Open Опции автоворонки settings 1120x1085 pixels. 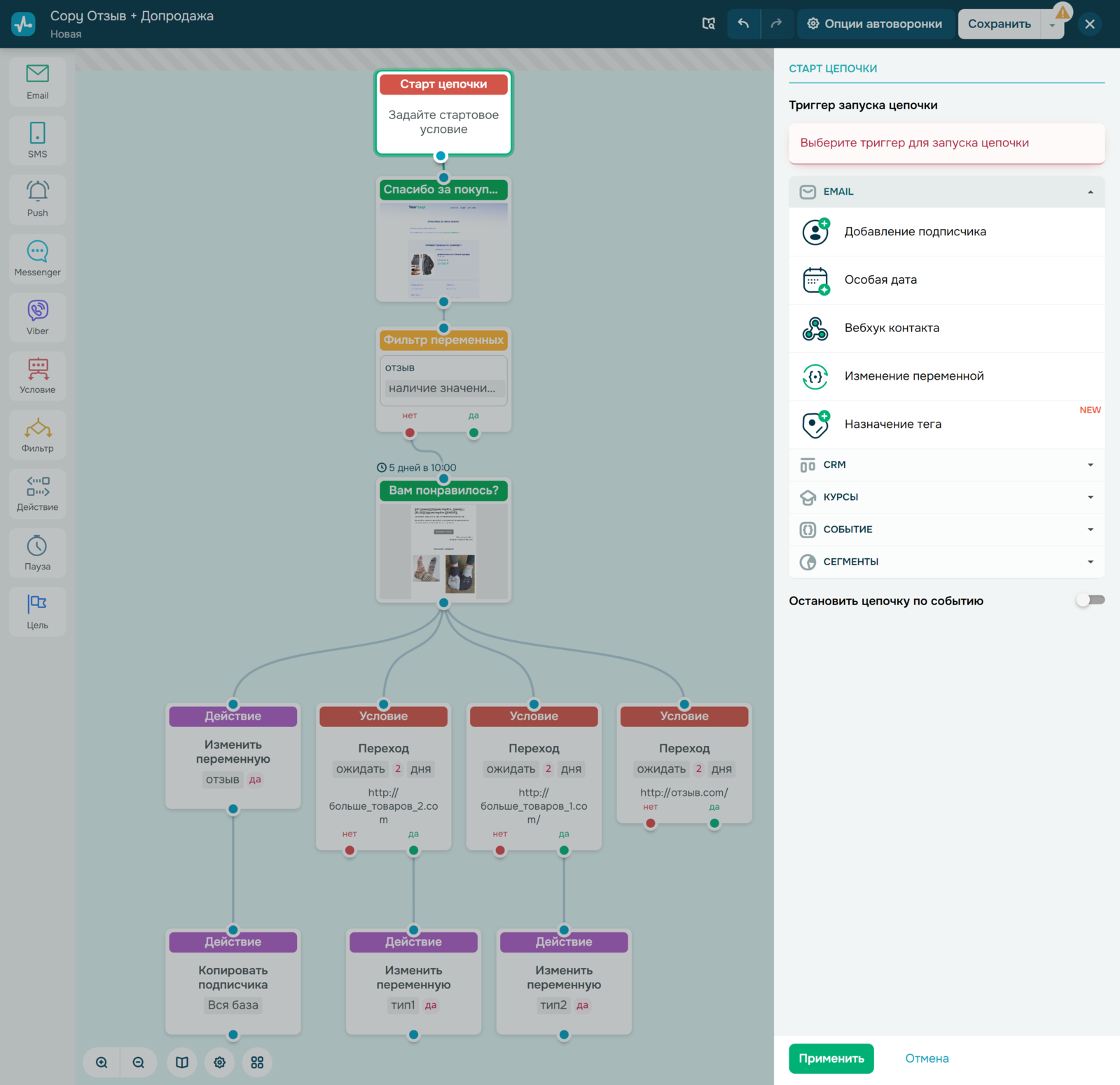[875, 24]
